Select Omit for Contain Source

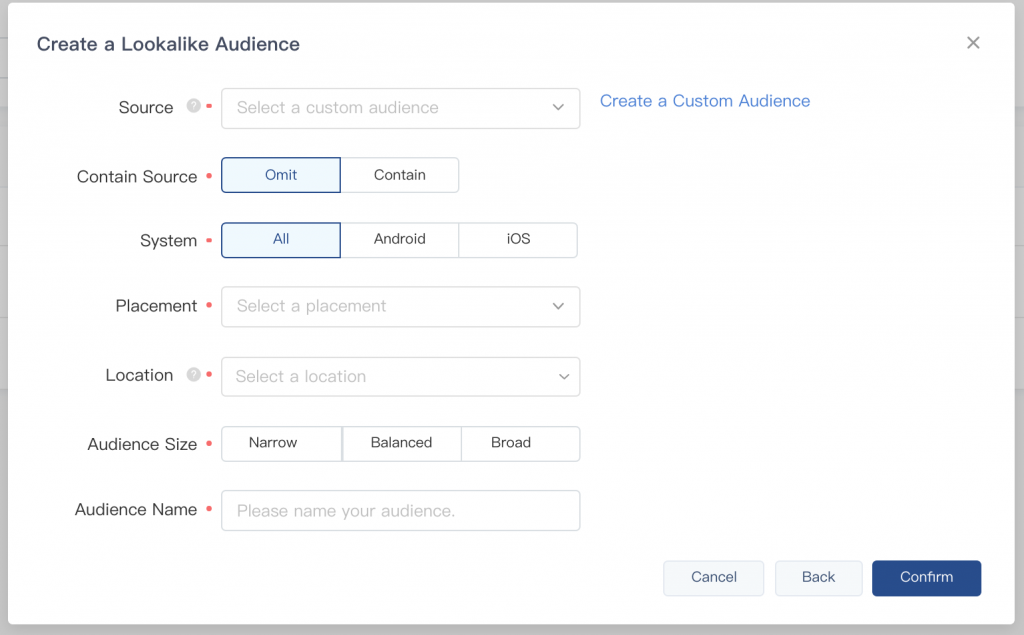[x=281, y=175]
